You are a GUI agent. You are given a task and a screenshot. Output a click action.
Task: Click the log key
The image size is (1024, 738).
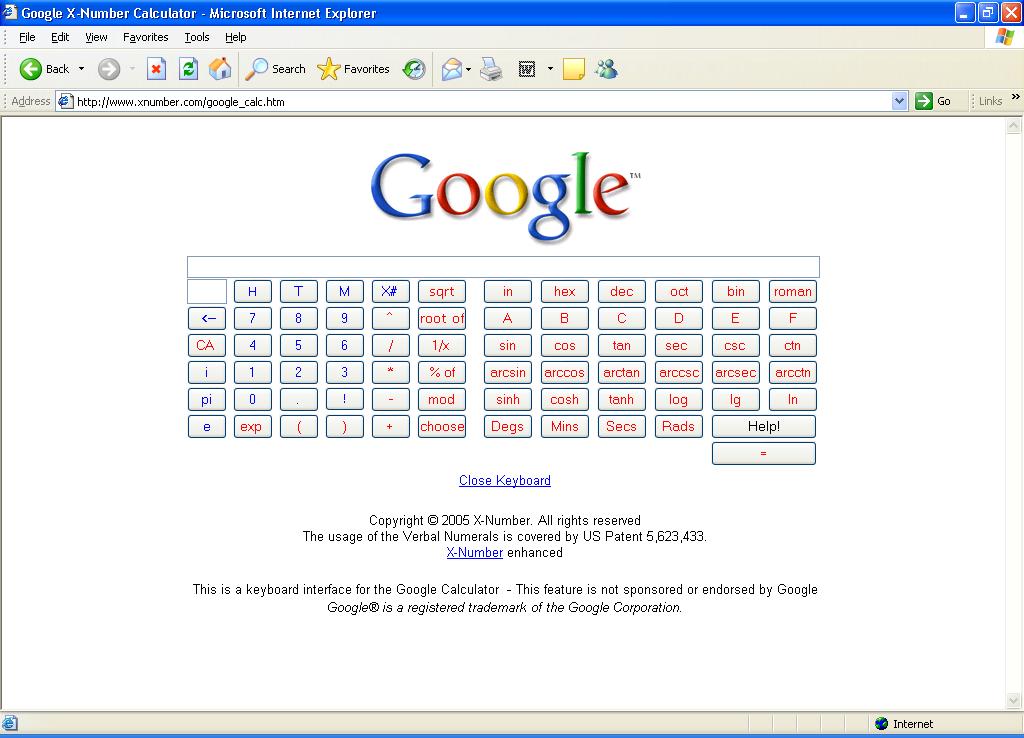(679, 399)
